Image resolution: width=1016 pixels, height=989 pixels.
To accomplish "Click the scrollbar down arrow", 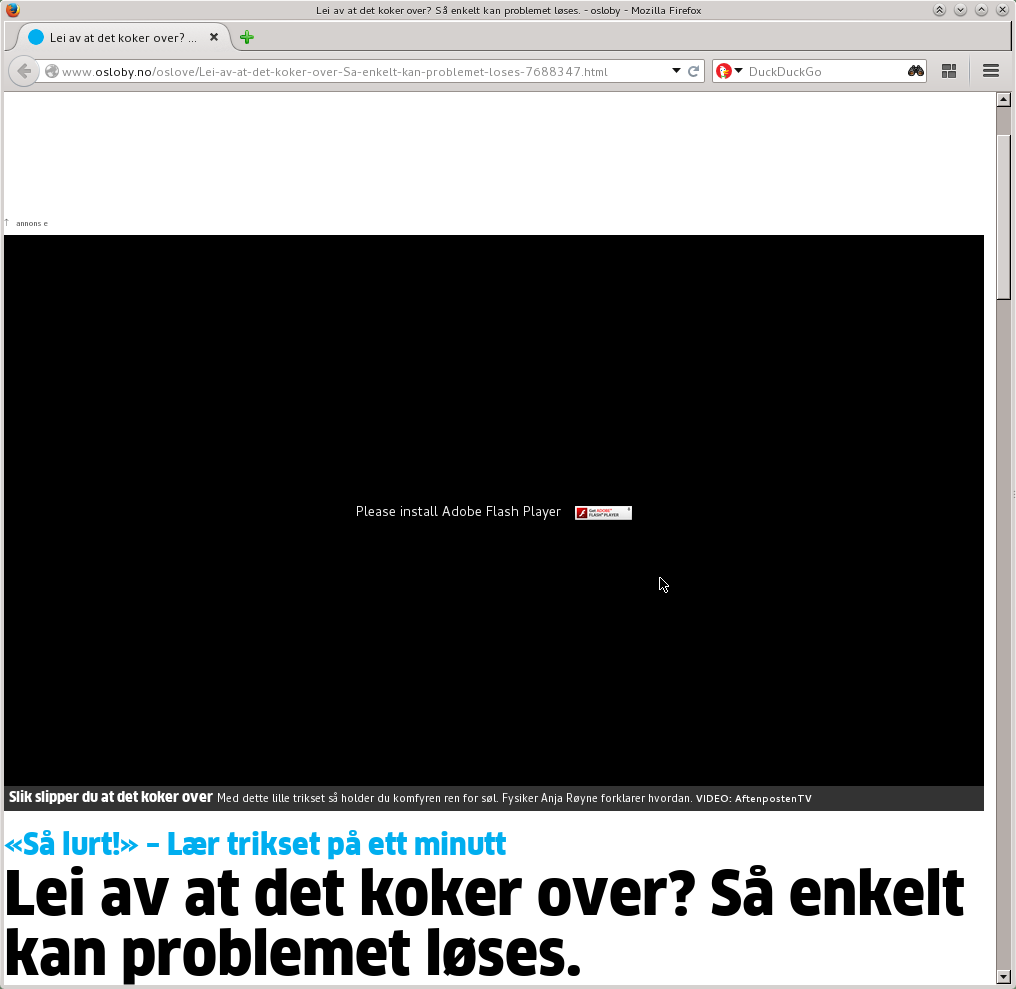I will (1003, 976).
